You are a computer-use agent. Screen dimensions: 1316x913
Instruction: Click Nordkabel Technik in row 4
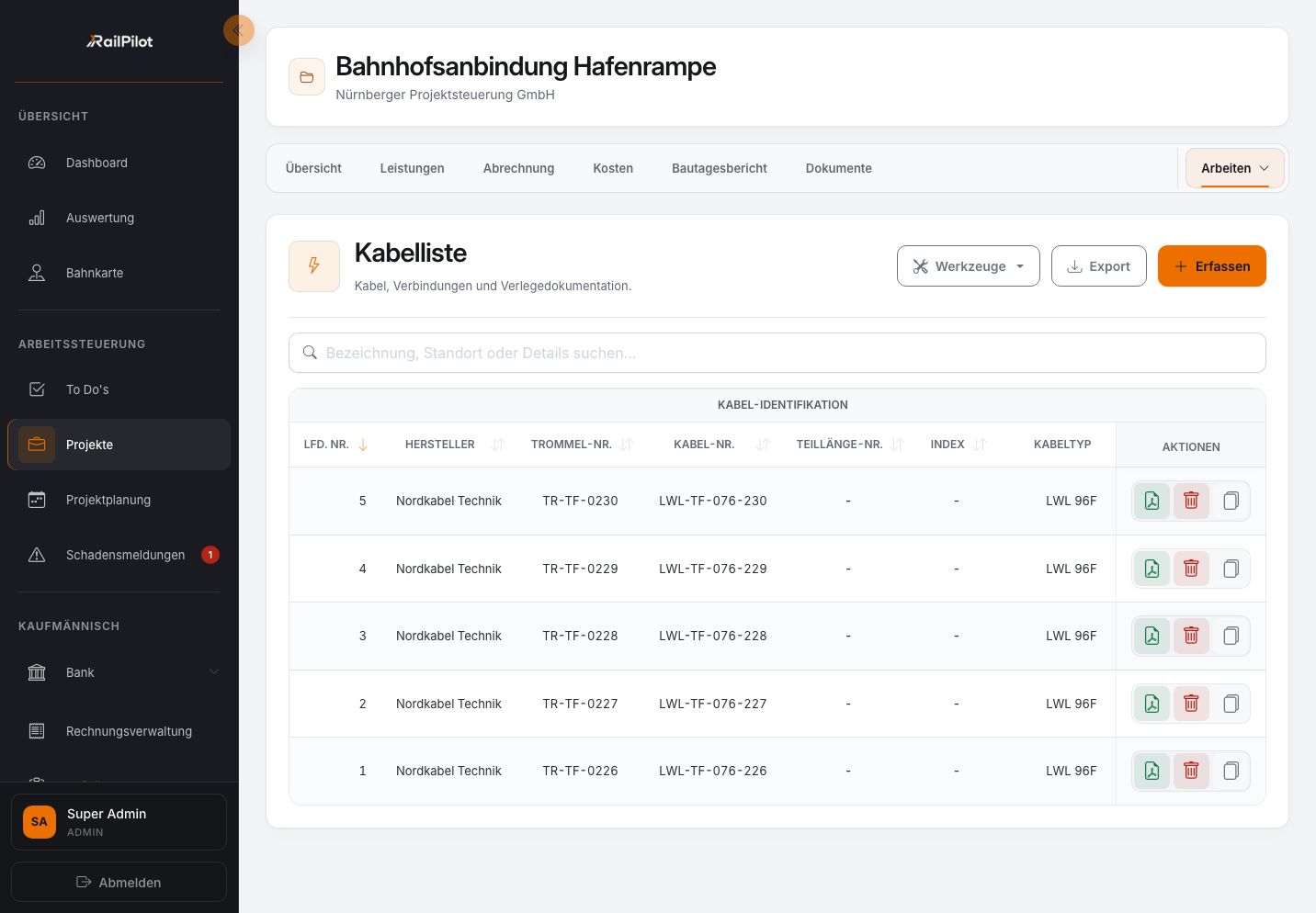[x=448, y=569]
